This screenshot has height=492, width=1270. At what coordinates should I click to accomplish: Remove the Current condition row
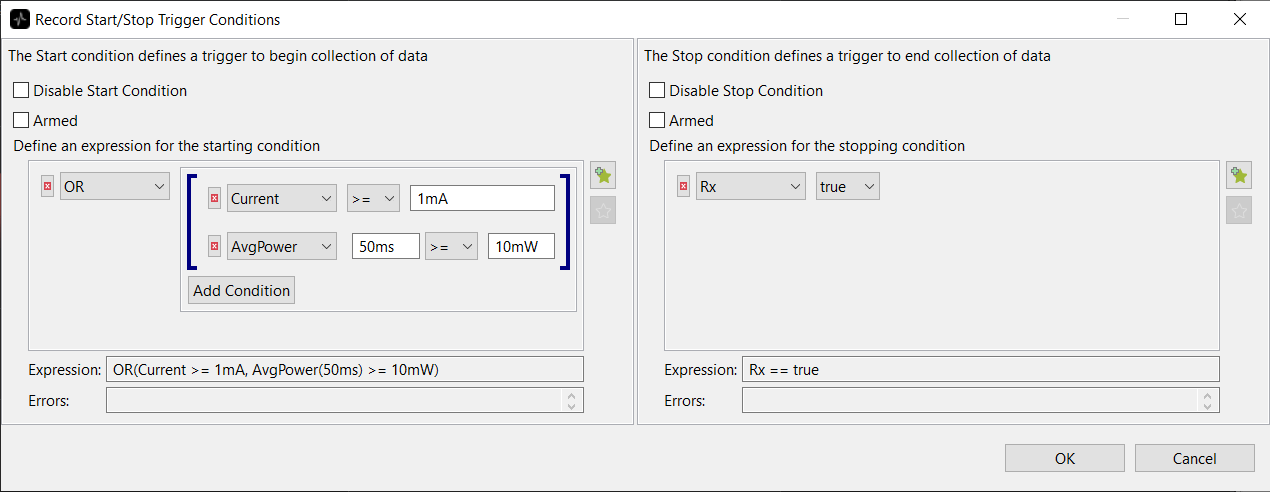point(214,199)
